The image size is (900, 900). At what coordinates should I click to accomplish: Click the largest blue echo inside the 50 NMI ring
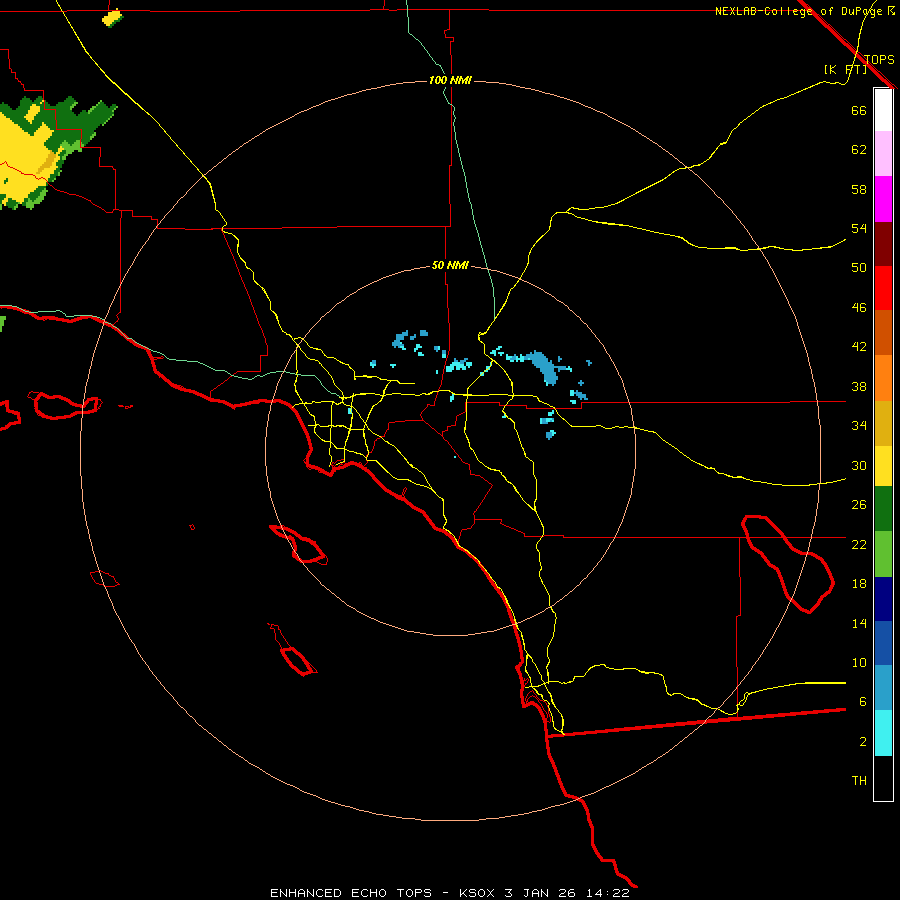pyautogui.click(x=542, y=366)
